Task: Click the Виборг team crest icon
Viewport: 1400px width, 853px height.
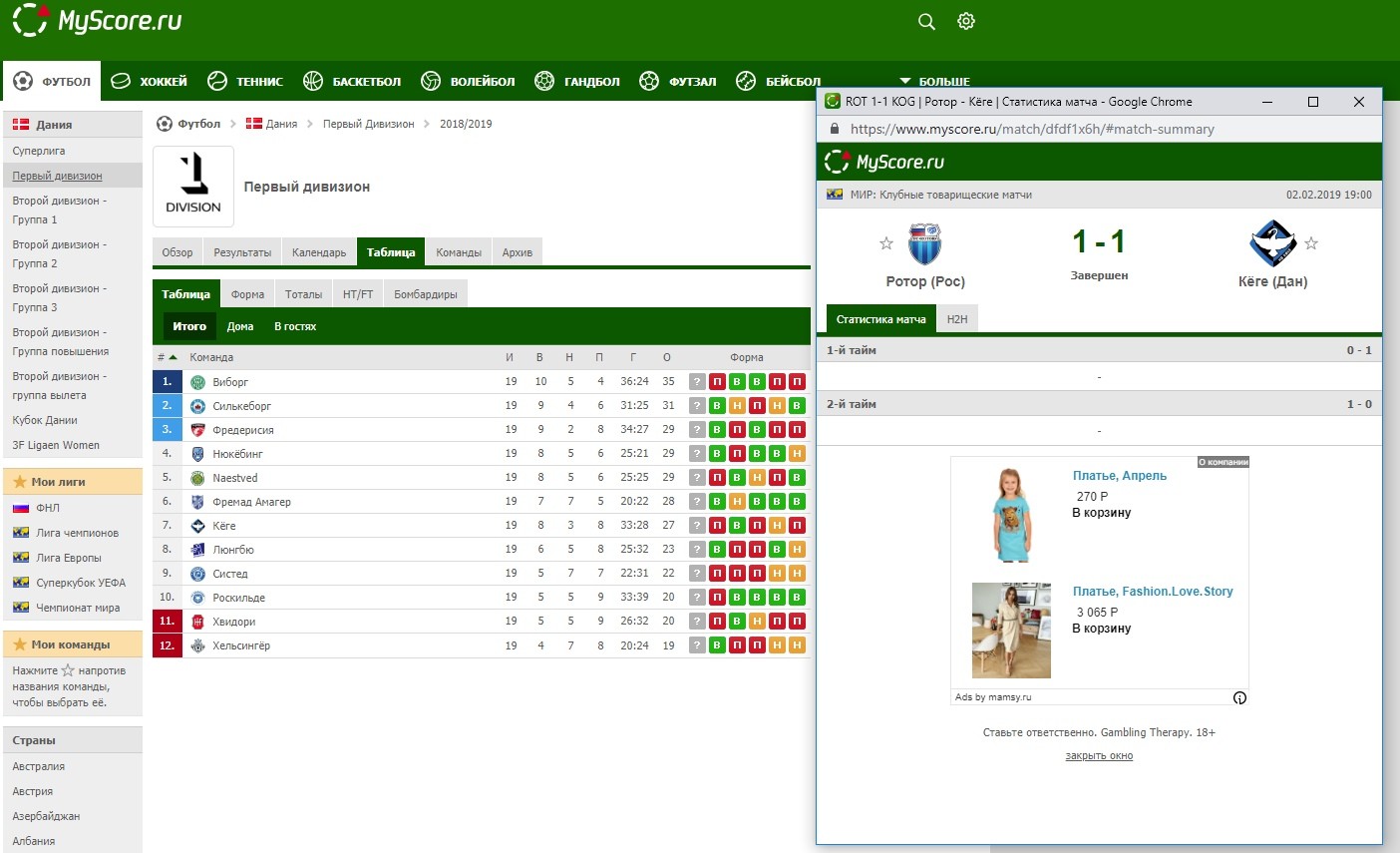Action: coord(197,382)
